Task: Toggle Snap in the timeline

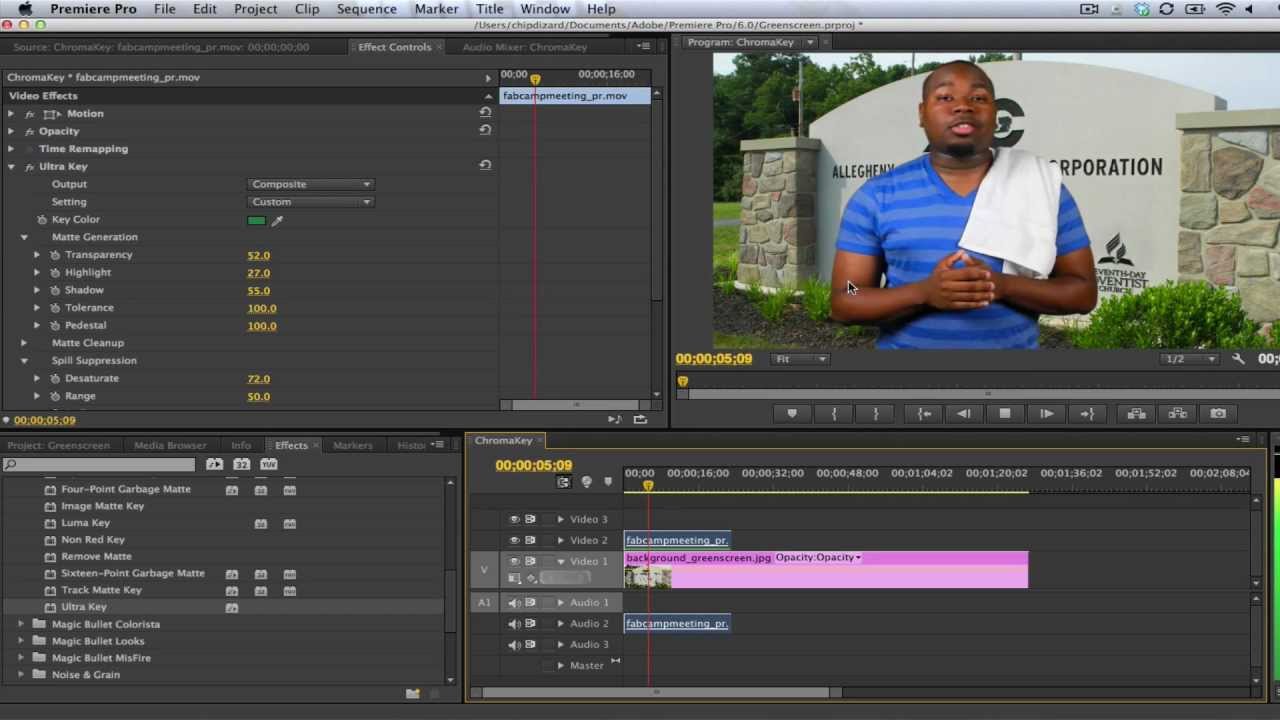Action: click(x=564, y=482)
